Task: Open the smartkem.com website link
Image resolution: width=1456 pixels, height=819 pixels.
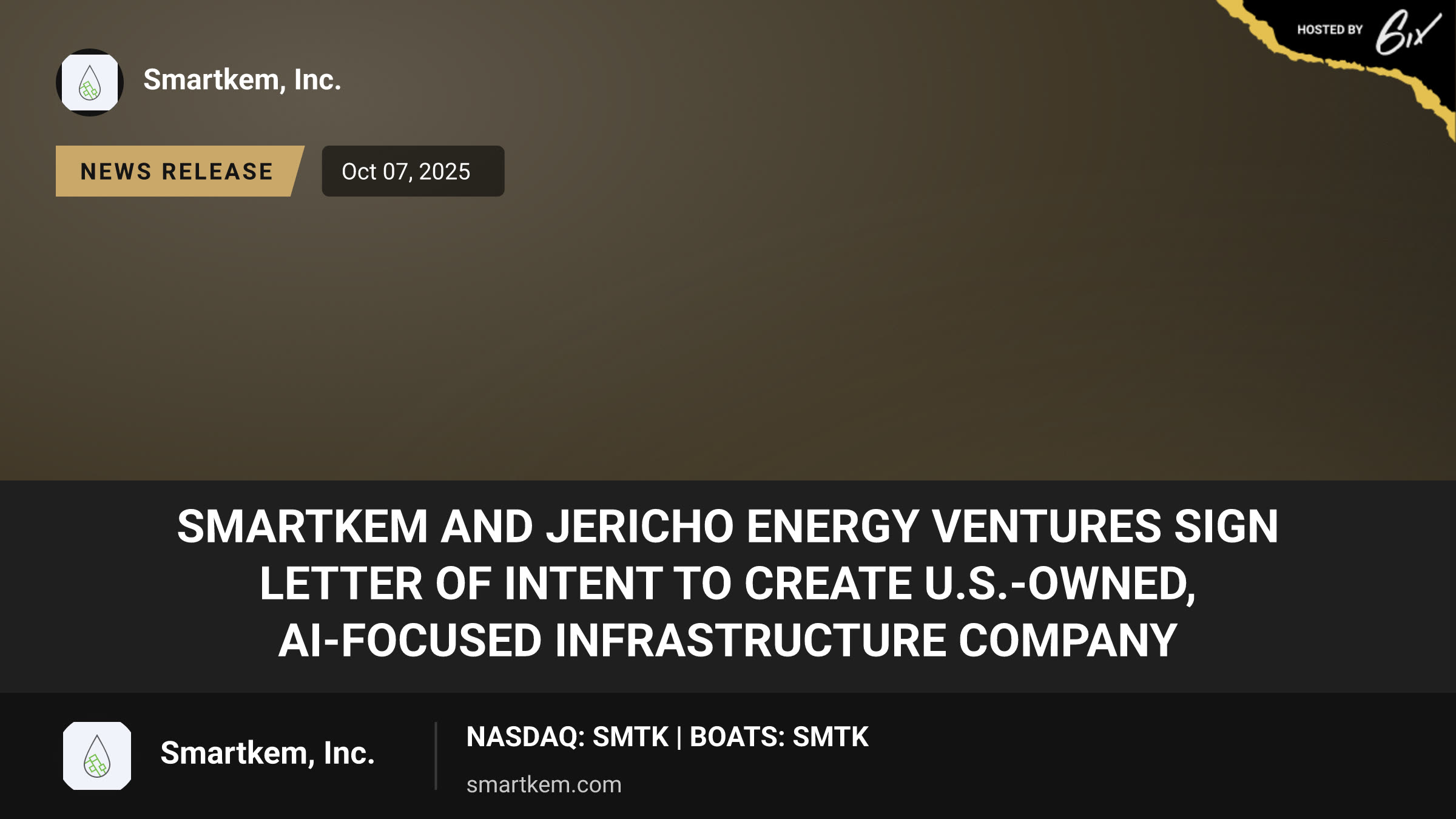Action: pyautogui.click(x=544, y=784)
